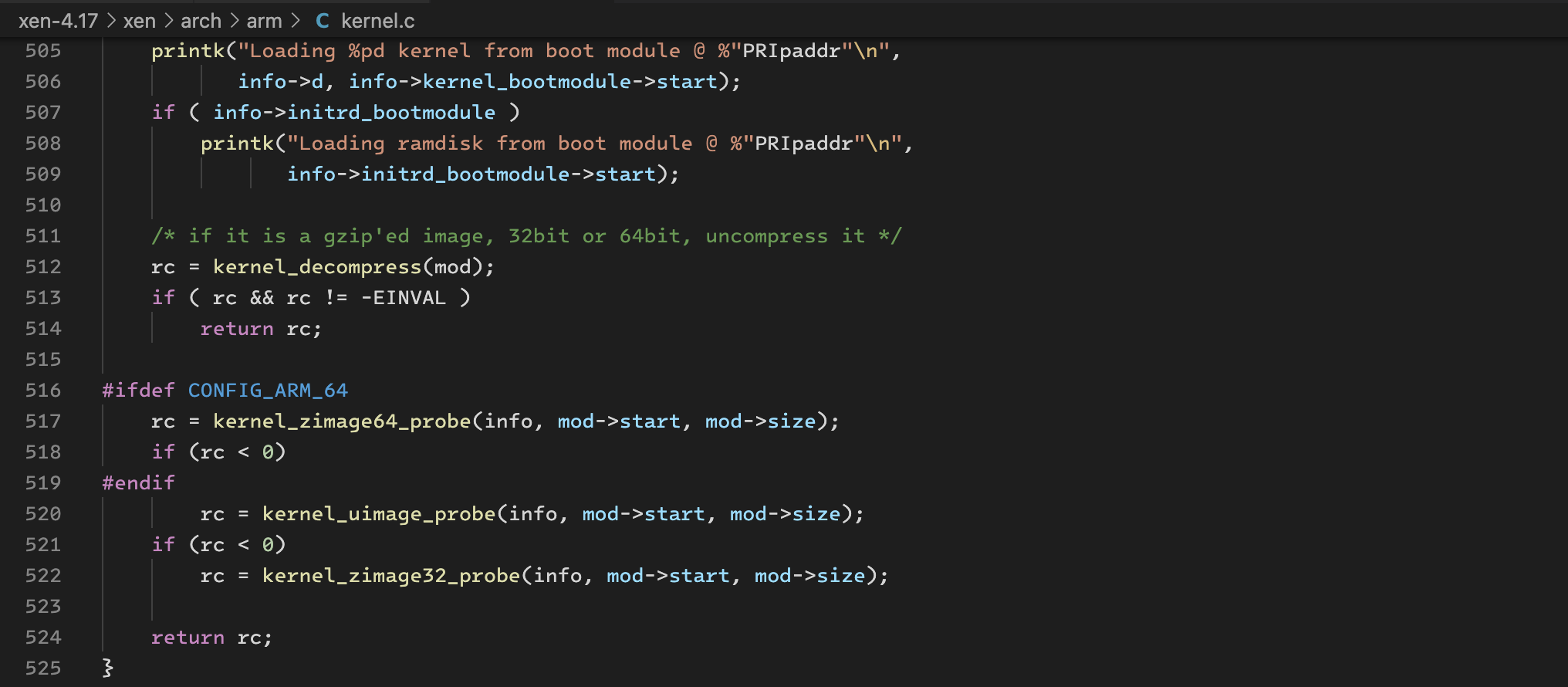Click line number 525 in gutter
Viewport: 1568px width, 687px height.
(42, 668)
